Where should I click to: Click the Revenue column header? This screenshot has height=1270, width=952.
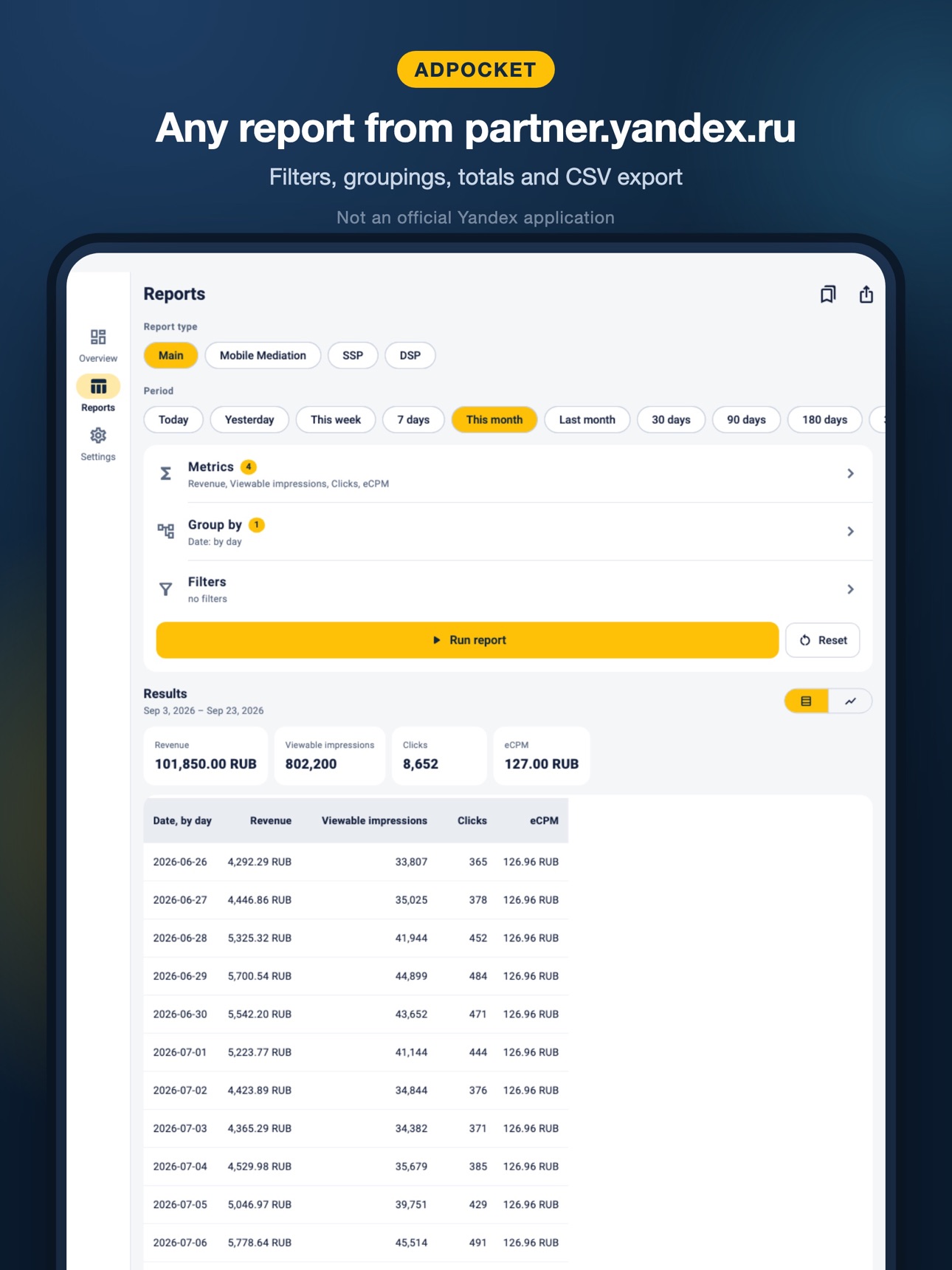(271, 821)
